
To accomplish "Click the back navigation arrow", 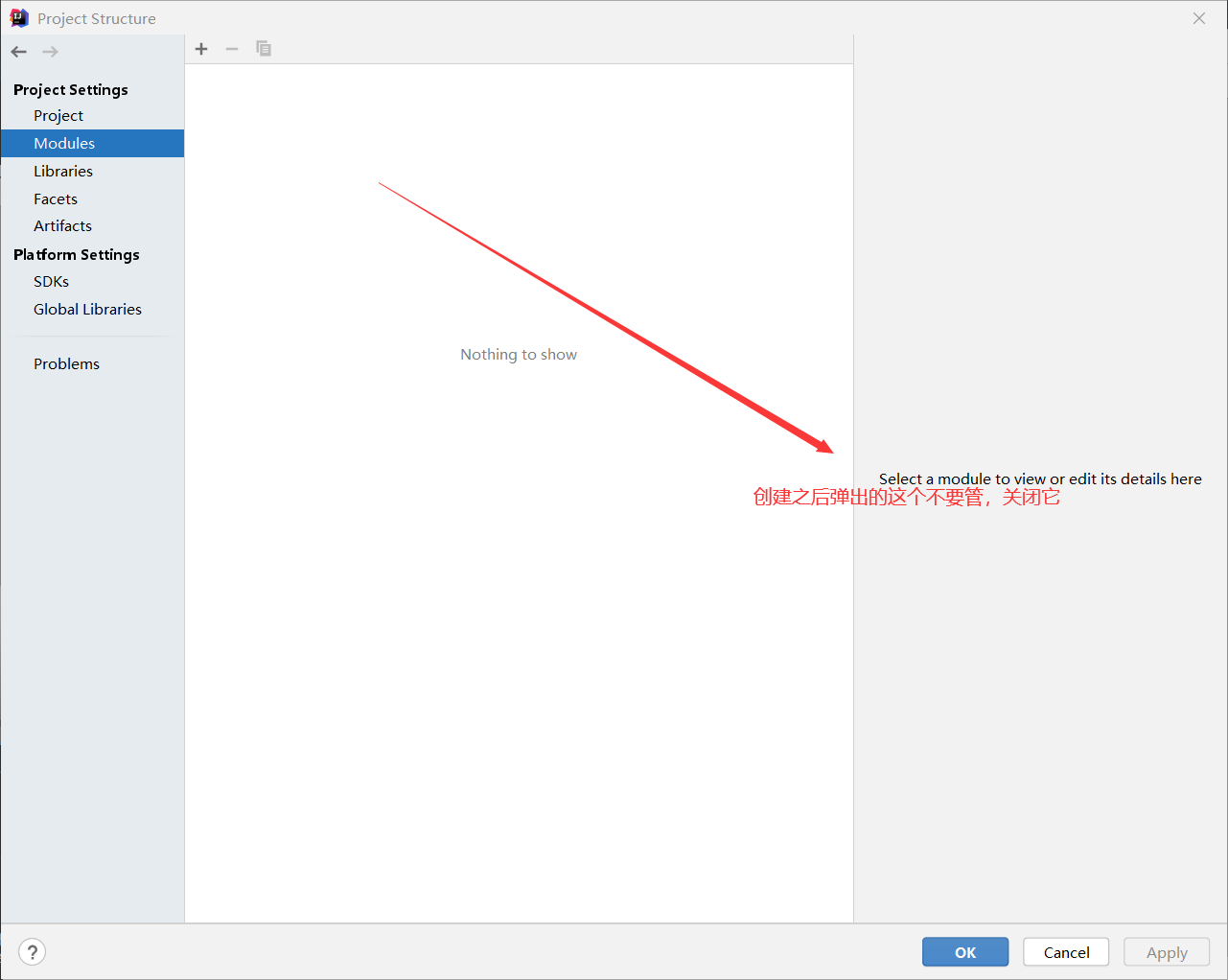I will coord(19,52).
